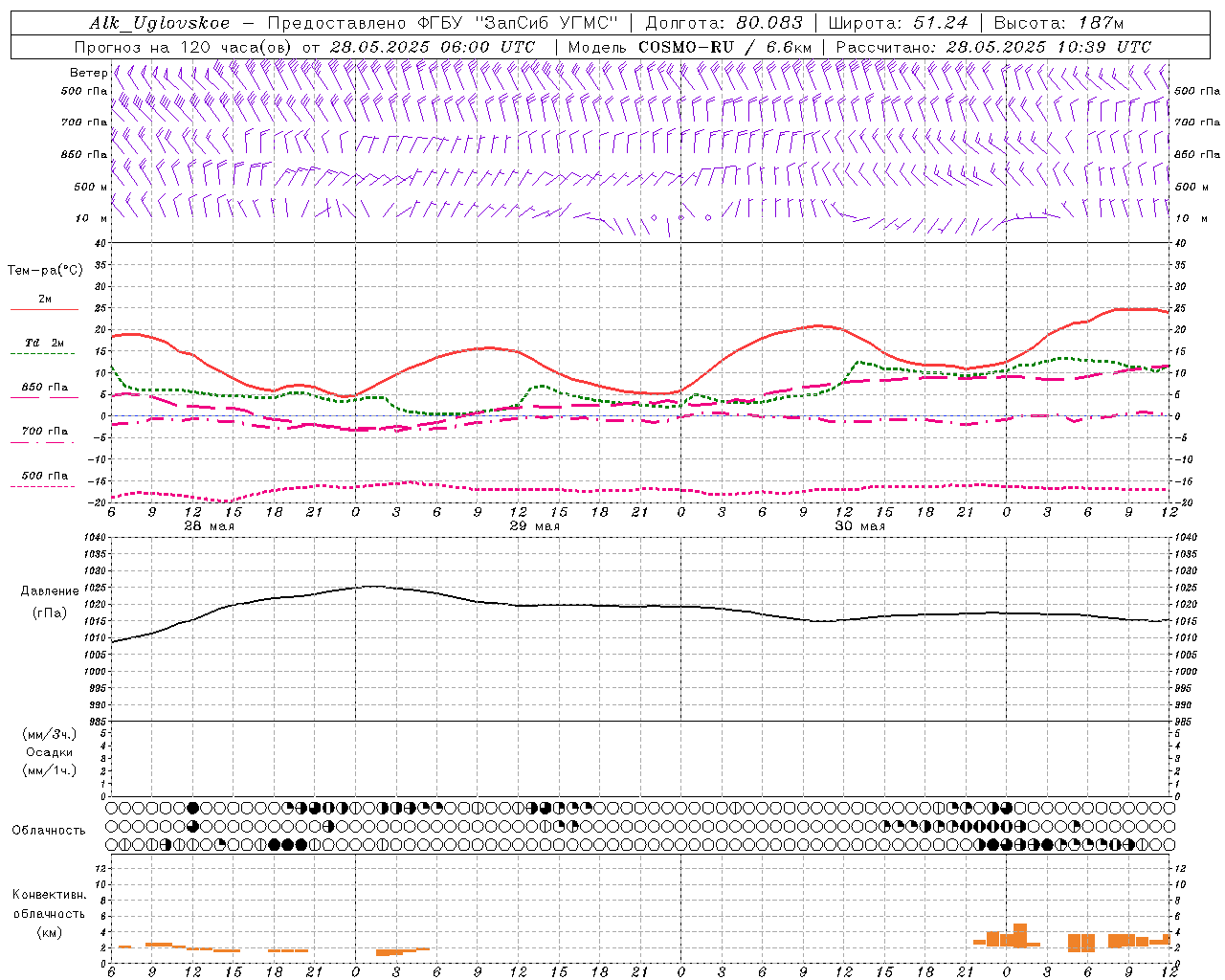Click the solid red 2м legend line
Viewport: 1225px width, 980px height.
pos(44,309)
